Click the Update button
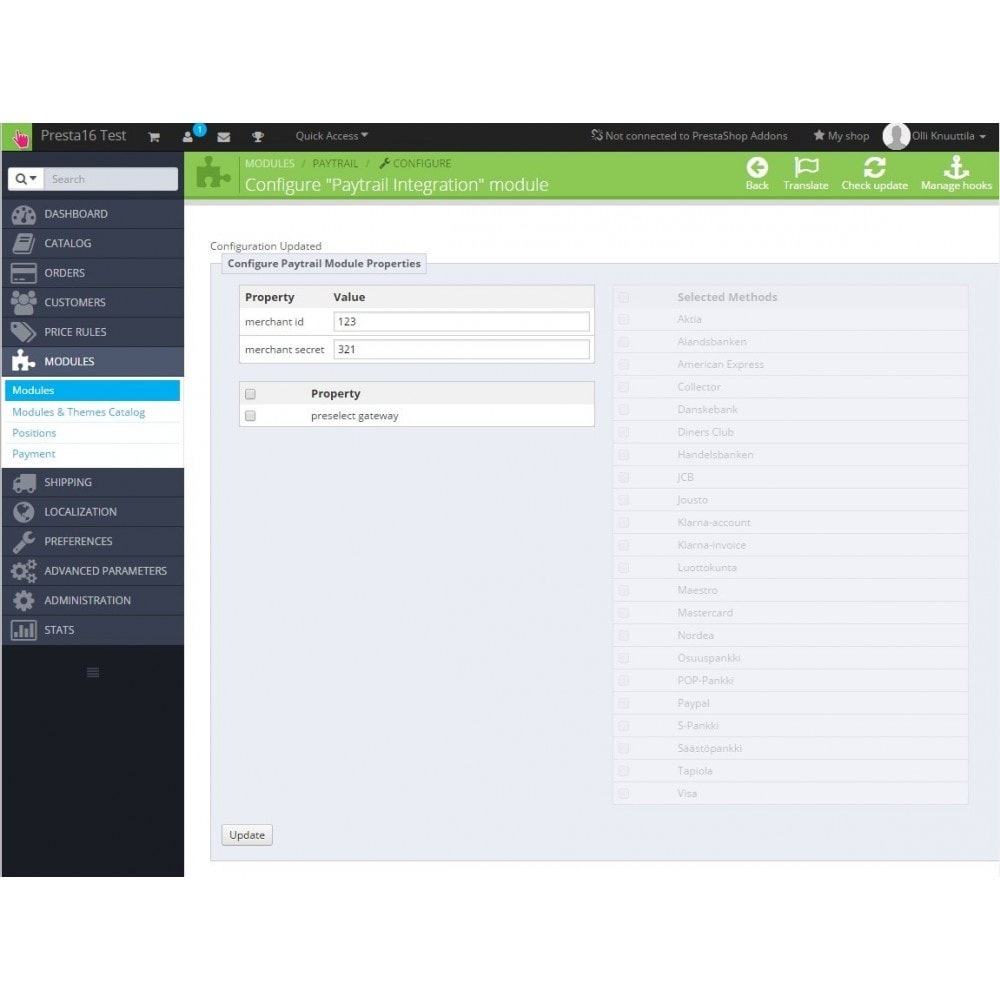Image resolution: width=1000 pixels, height=1000 pixels. (x=247, y=835)
